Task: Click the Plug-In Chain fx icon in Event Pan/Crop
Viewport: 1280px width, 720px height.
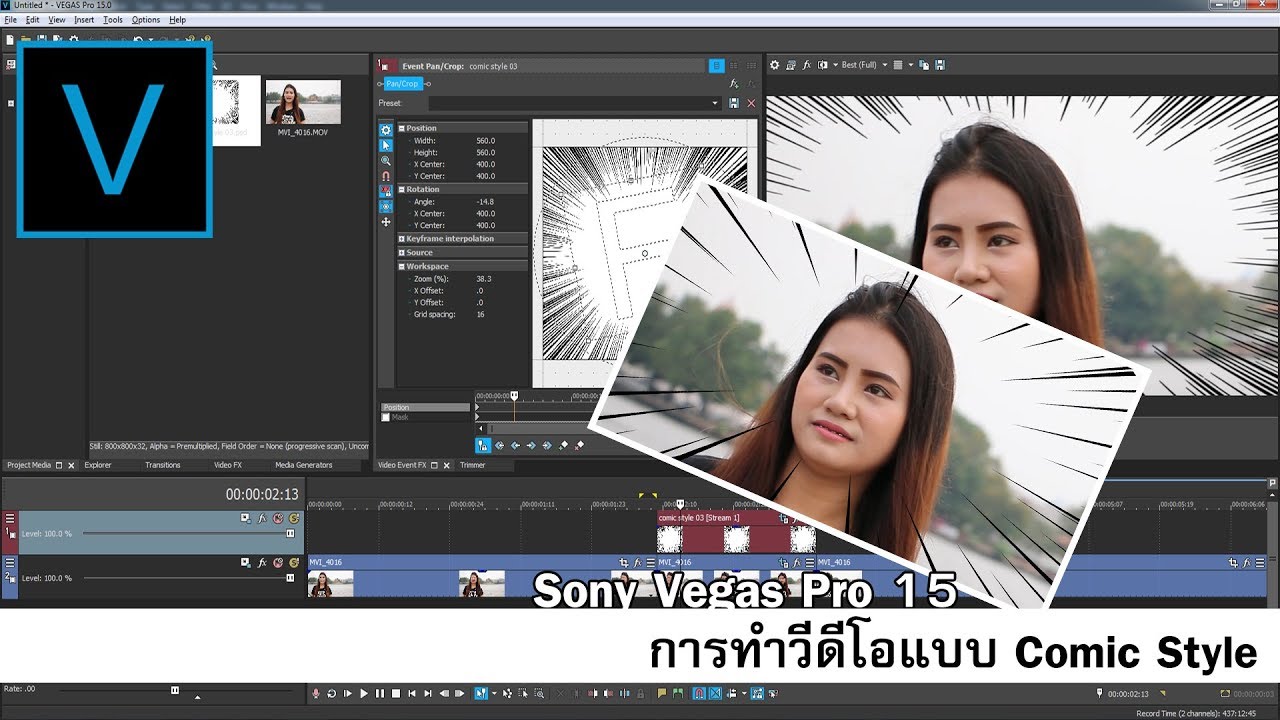Action: click(734, 84)
